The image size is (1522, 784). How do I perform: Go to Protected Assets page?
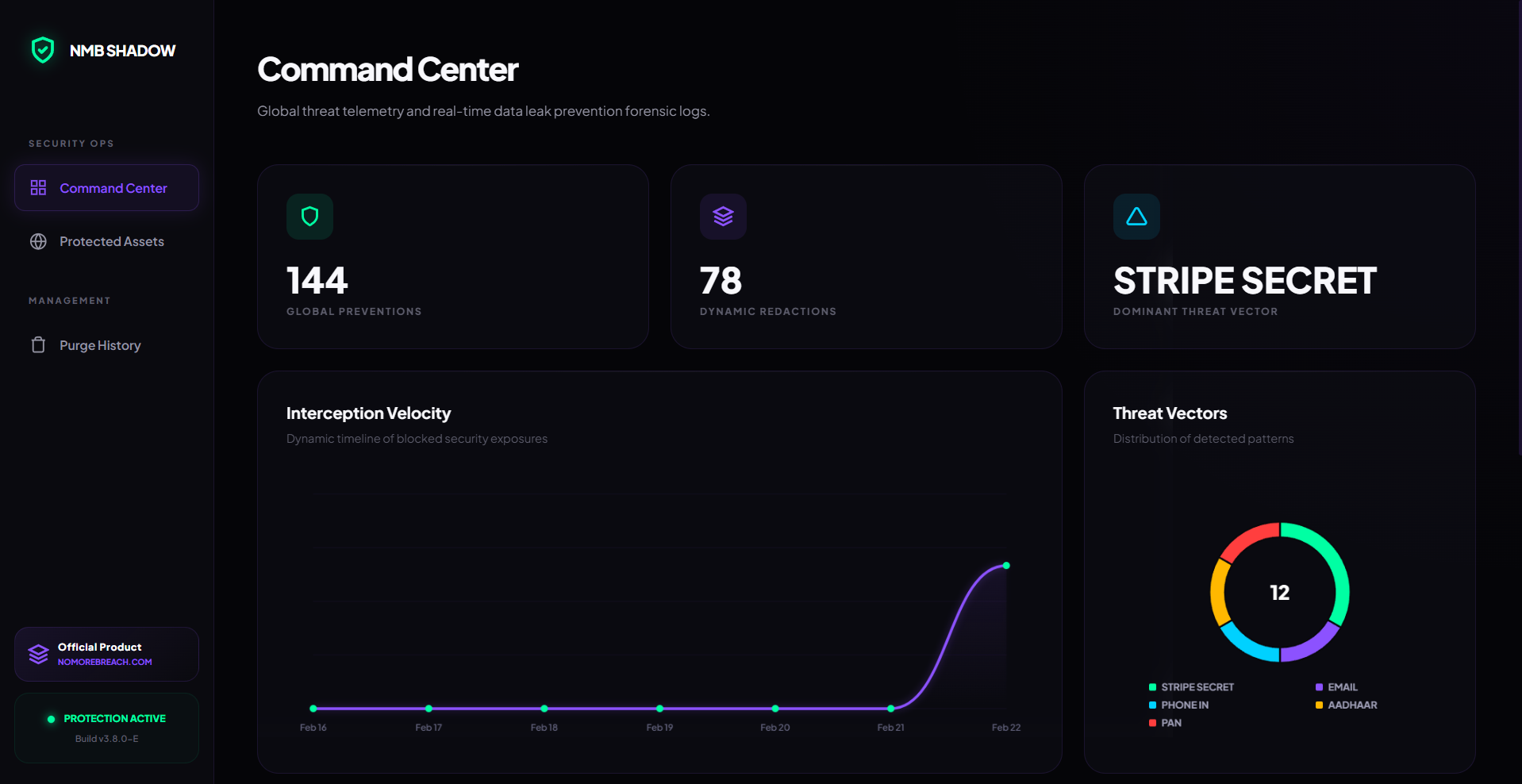point(111,241)
